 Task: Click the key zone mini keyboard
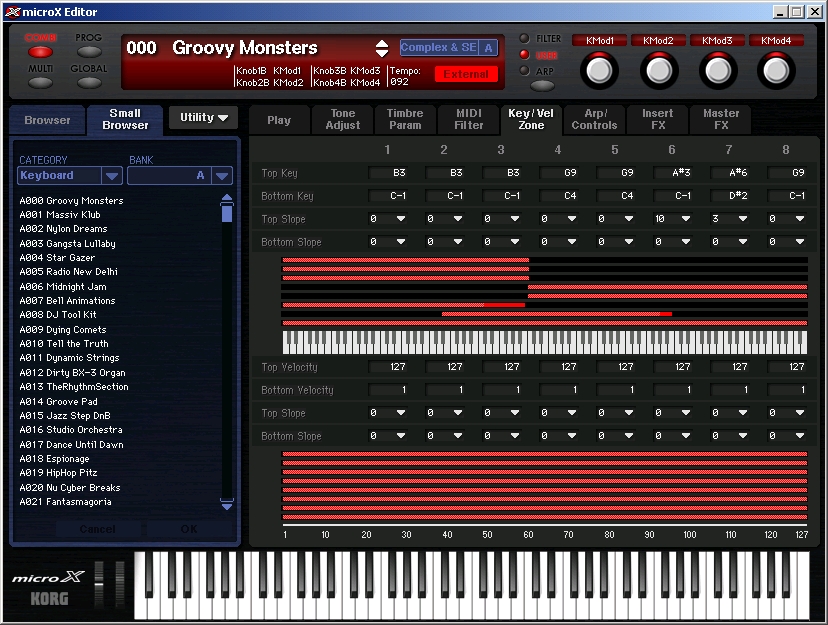(544, 342)
